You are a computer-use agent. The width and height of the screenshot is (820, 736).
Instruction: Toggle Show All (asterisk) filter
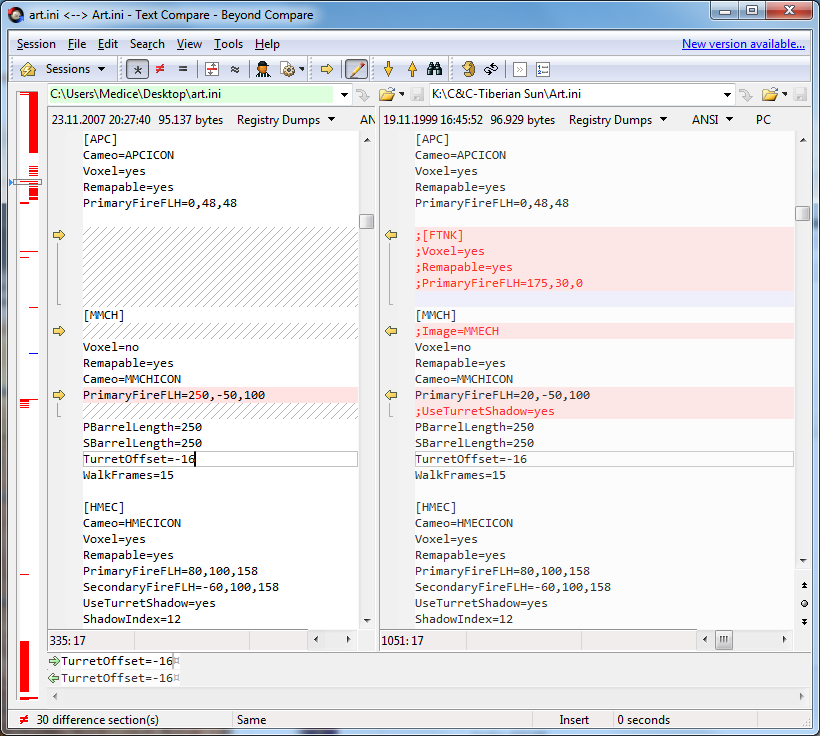point(138,69)
